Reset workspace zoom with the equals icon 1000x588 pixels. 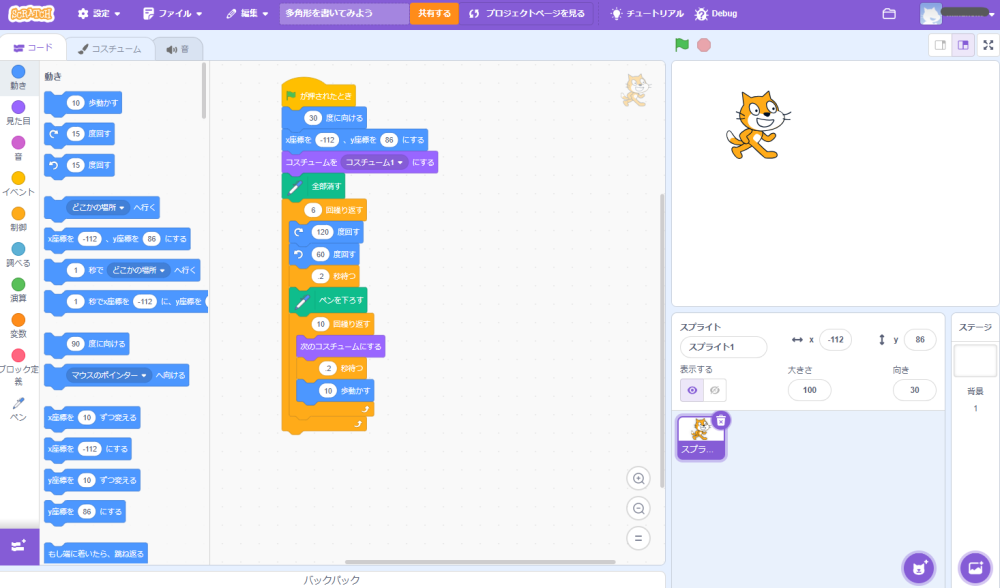click(638, 539)
